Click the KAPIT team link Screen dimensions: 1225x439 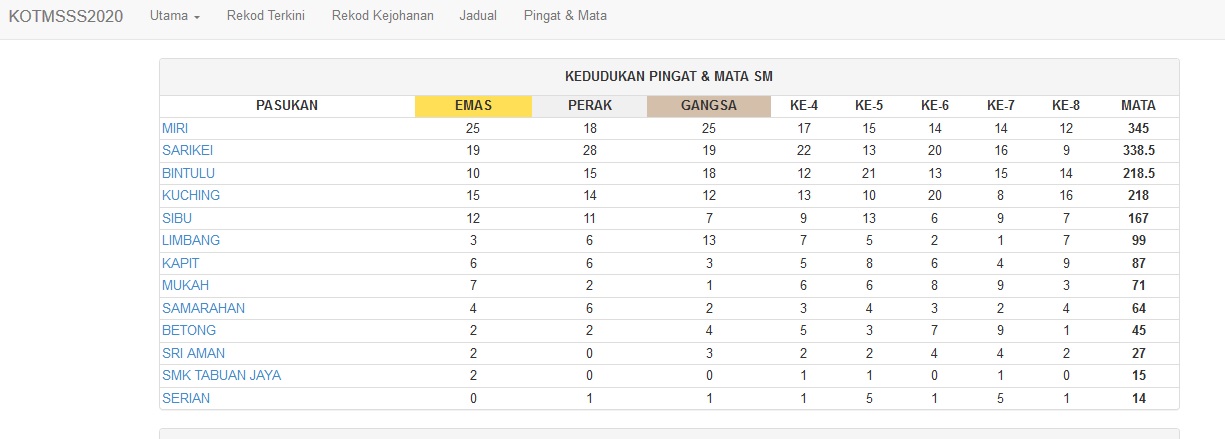click(x=181, y=263)
